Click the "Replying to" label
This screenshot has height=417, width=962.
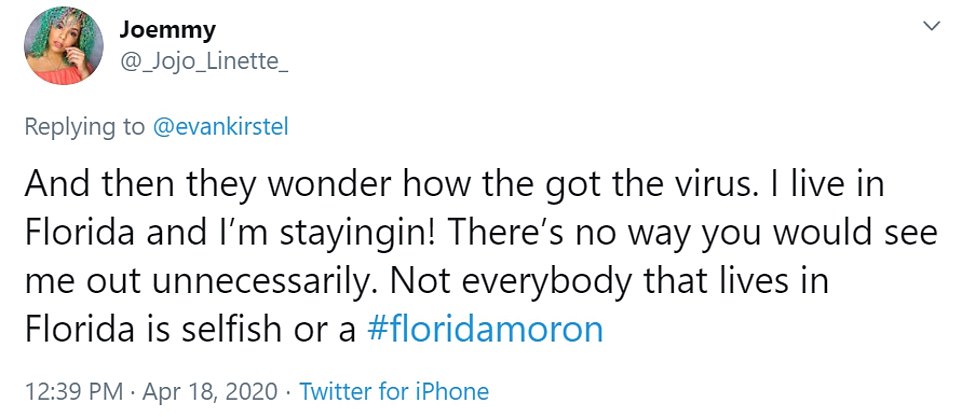pos(84,128)
